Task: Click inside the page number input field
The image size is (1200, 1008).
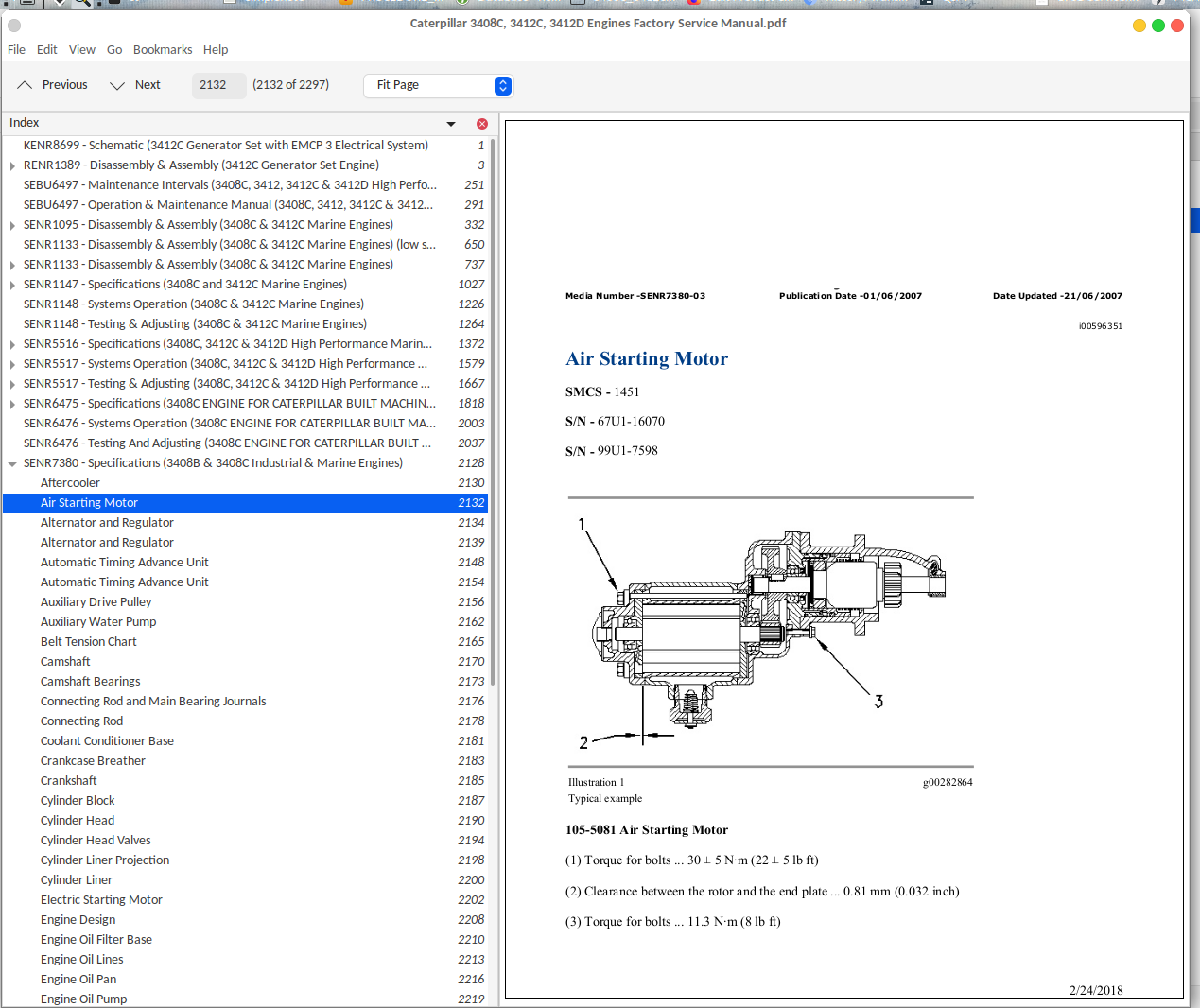Action: [218, 84]
